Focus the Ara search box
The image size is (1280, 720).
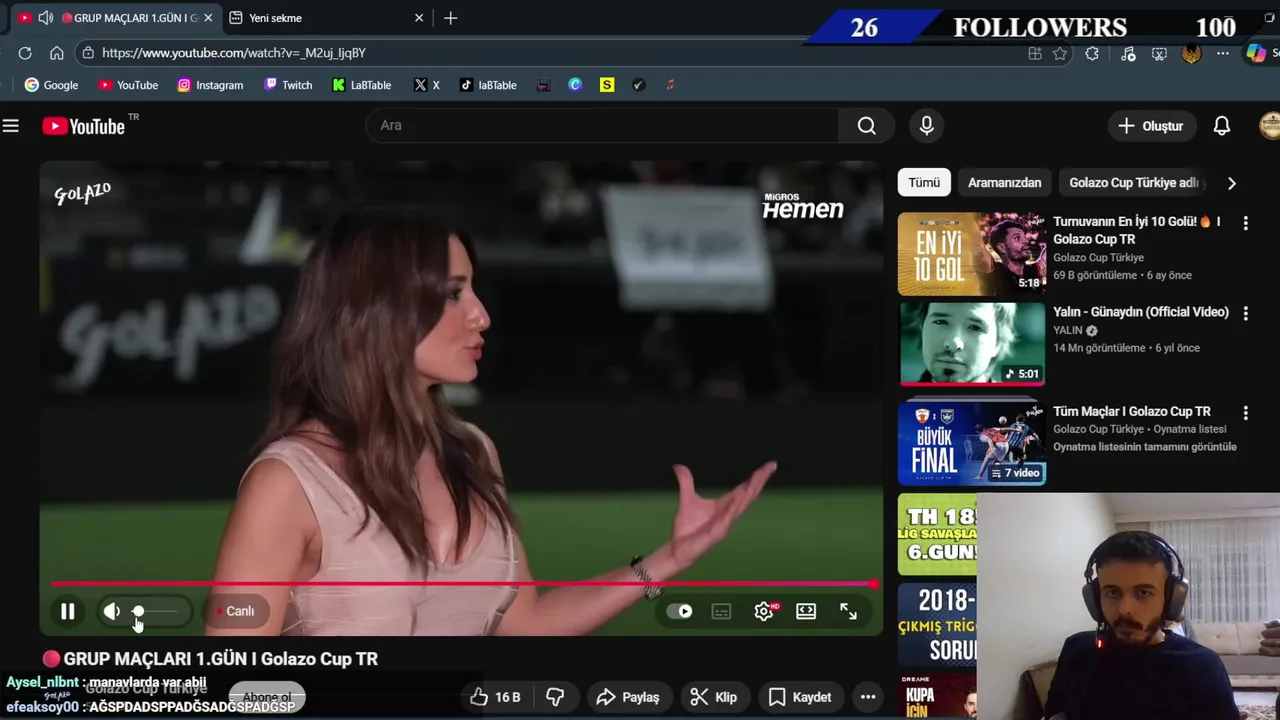pyautogui.click(x=602, y=125)
